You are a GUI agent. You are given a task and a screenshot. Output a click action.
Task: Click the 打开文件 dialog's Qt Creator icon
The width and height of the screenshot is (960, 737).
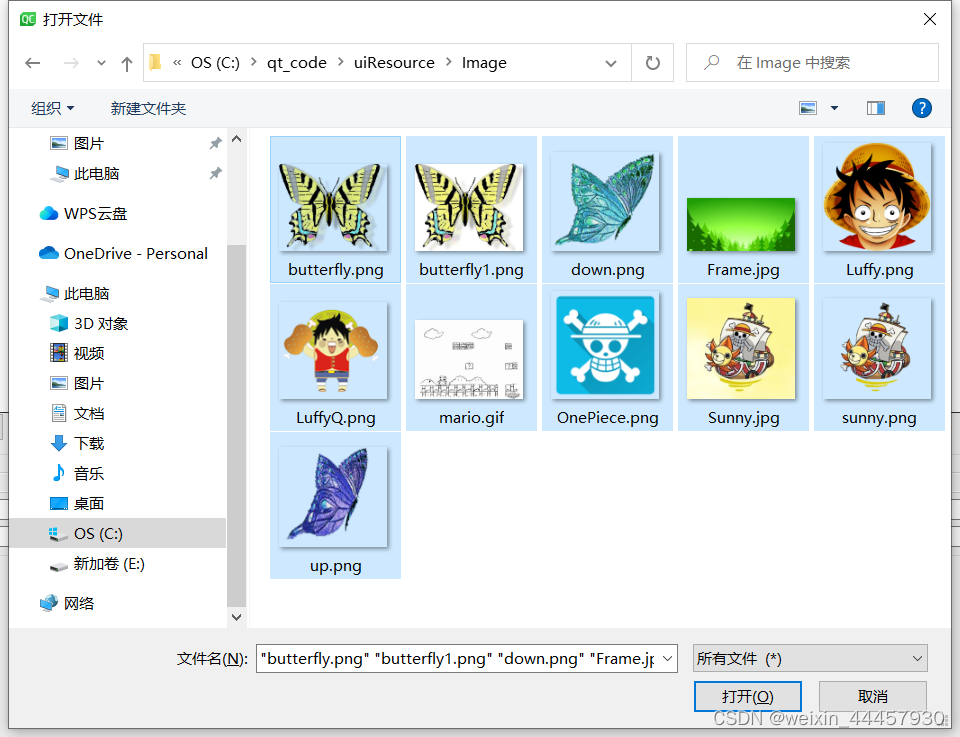pos(28,19)
